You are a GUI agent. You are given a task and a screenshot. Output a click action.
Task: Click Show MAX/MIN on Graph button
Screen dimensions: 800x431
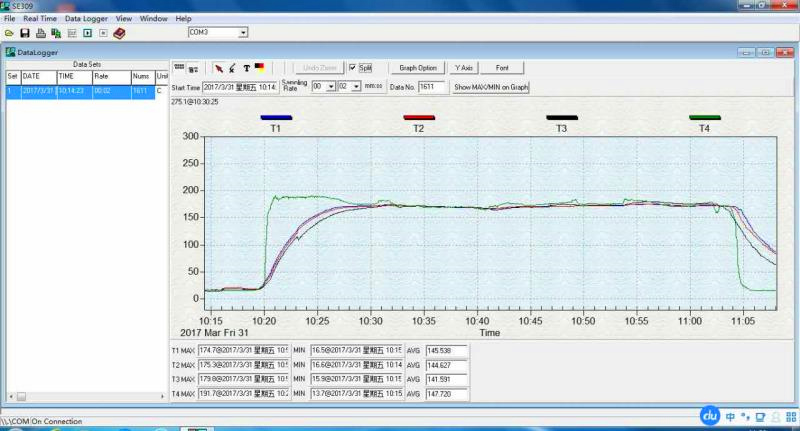[x=490, y=87]
